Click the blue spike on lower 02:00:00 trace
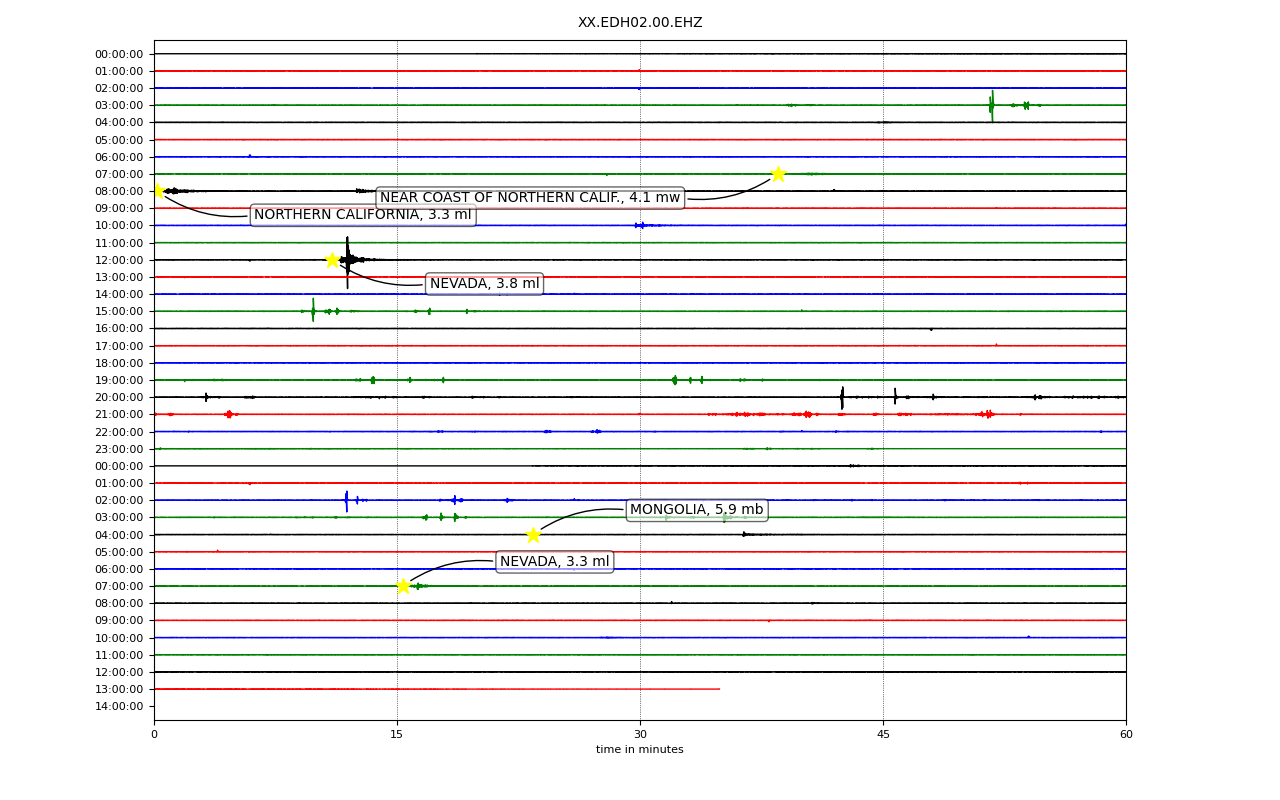The image size is (1280, 800). pyautogui.click(x=346, y=500)
